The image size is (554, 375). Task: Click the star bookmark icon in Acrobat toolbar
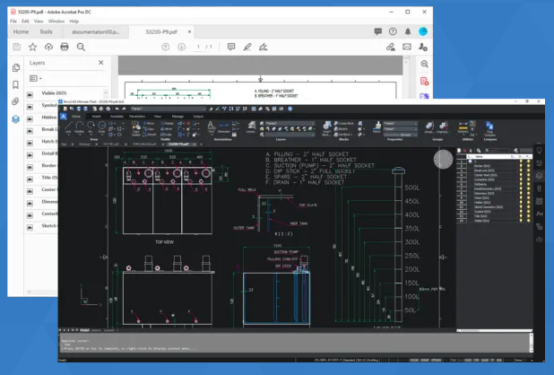[x=33, y=47]
